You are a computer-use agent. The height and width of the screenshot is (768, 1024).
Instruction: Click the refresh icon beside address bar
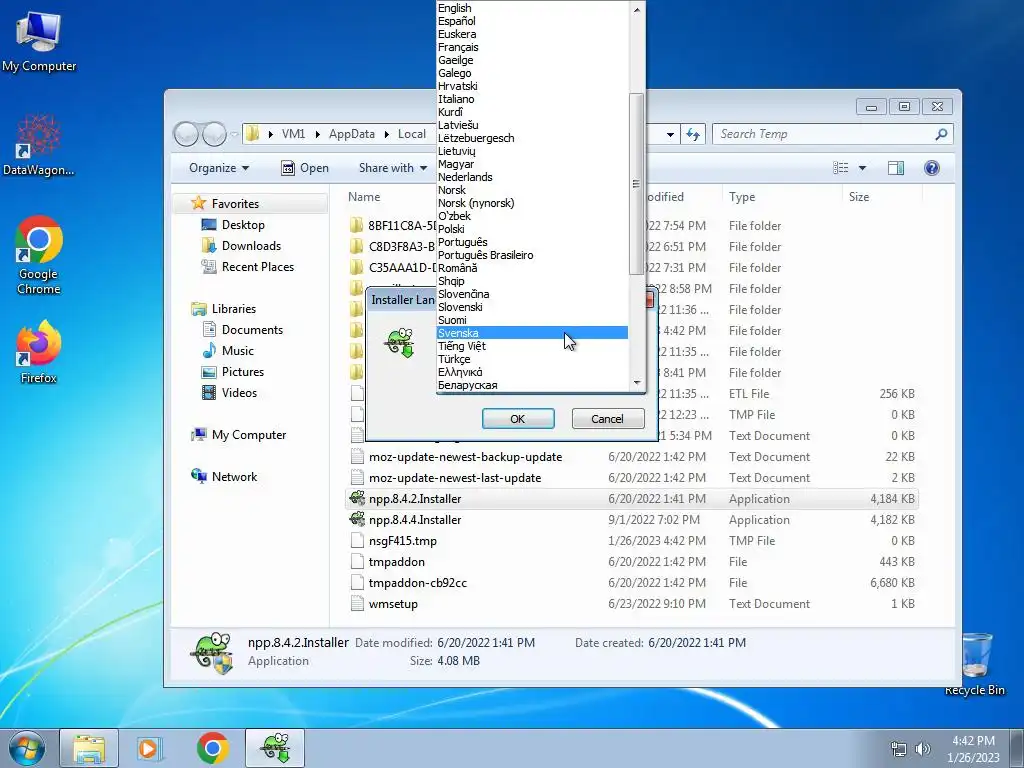693,134
